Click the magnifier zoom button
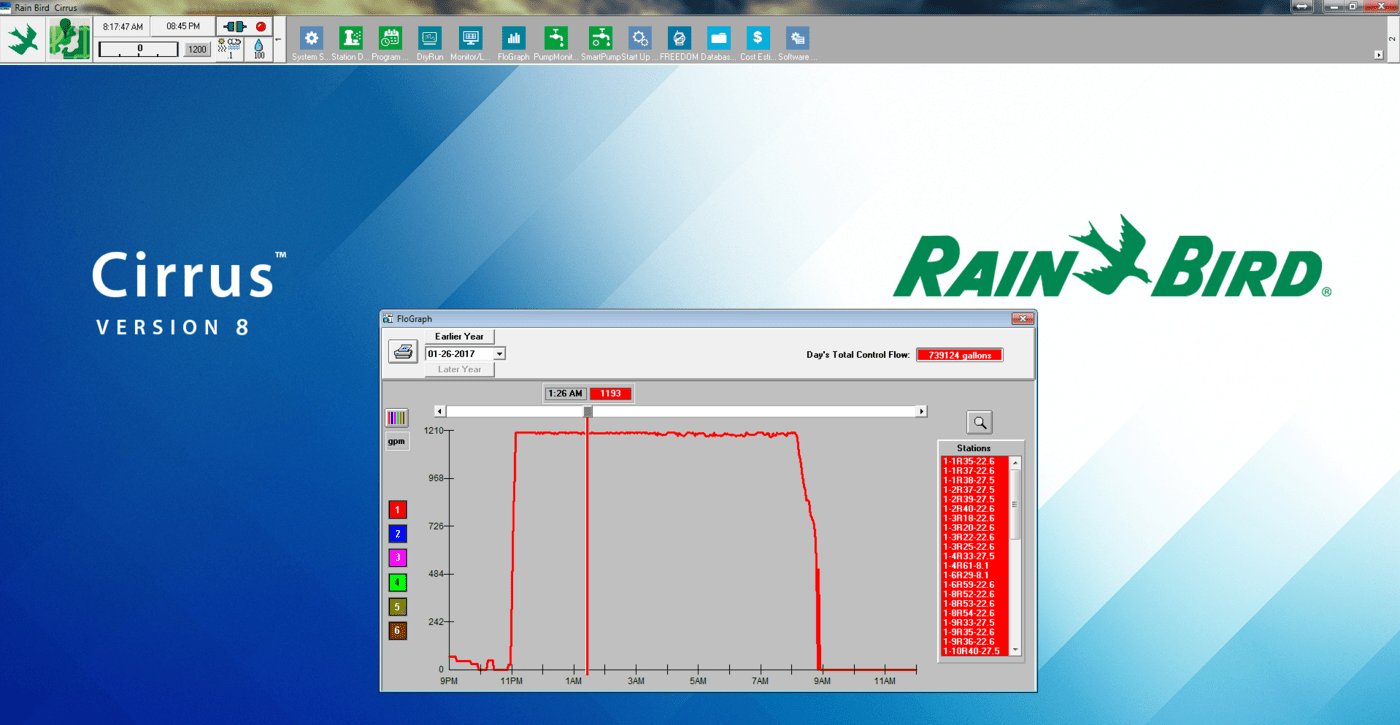Screen dimensions: 1400x725 [979, 422]
